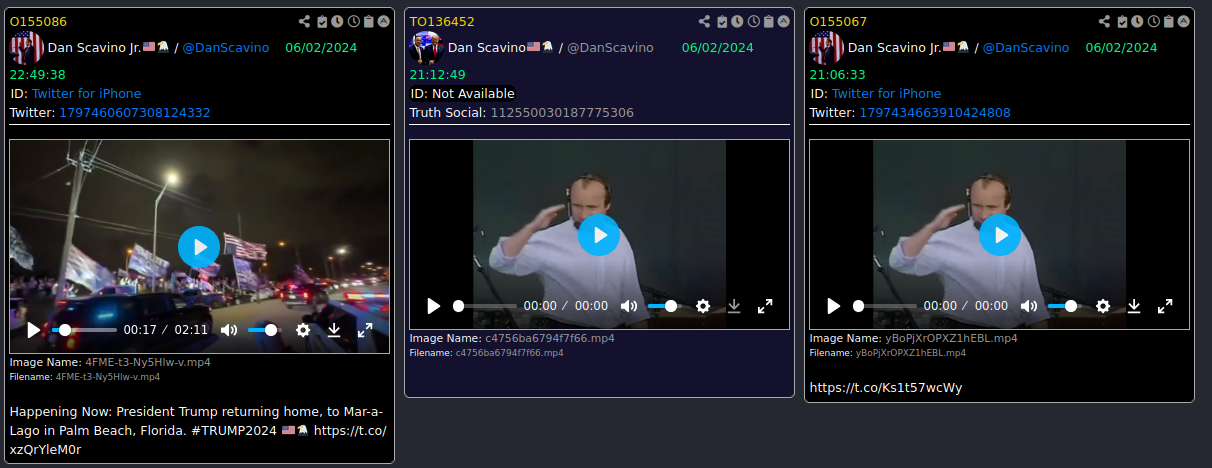Collapse card O155067 with up-chevron icon
Screen dimensions: 1212x468
1184,21
